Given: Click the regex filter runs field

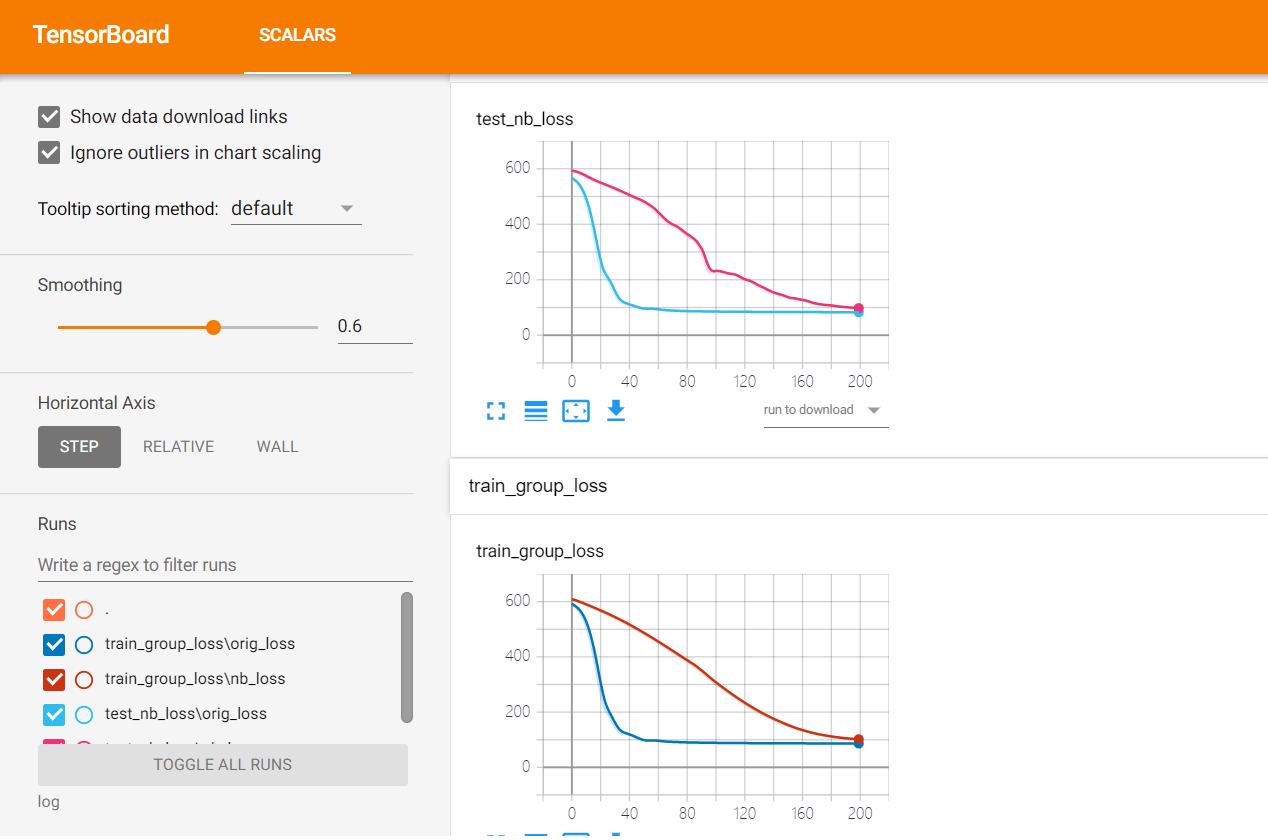Looking at the screenshot, I should click(225, 565).
